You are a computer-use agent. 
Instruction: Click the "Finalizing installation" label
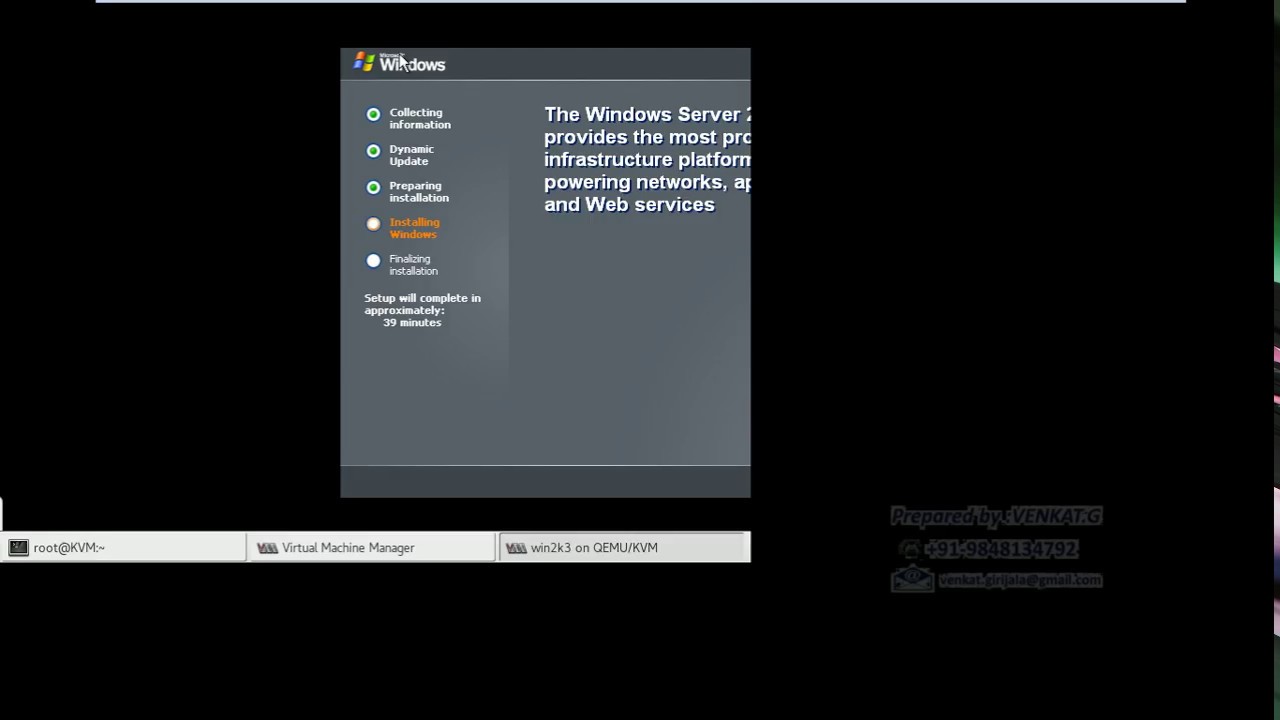tap(413, 265)
